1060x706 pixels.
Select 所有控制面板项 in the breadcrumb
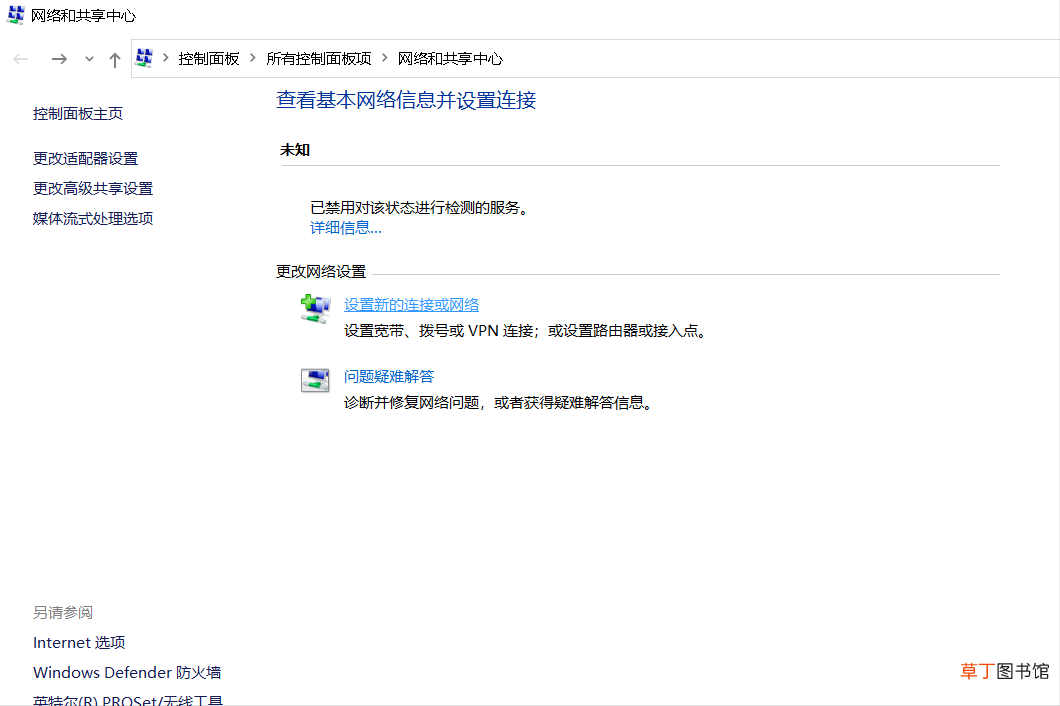[x=318, y=59]
